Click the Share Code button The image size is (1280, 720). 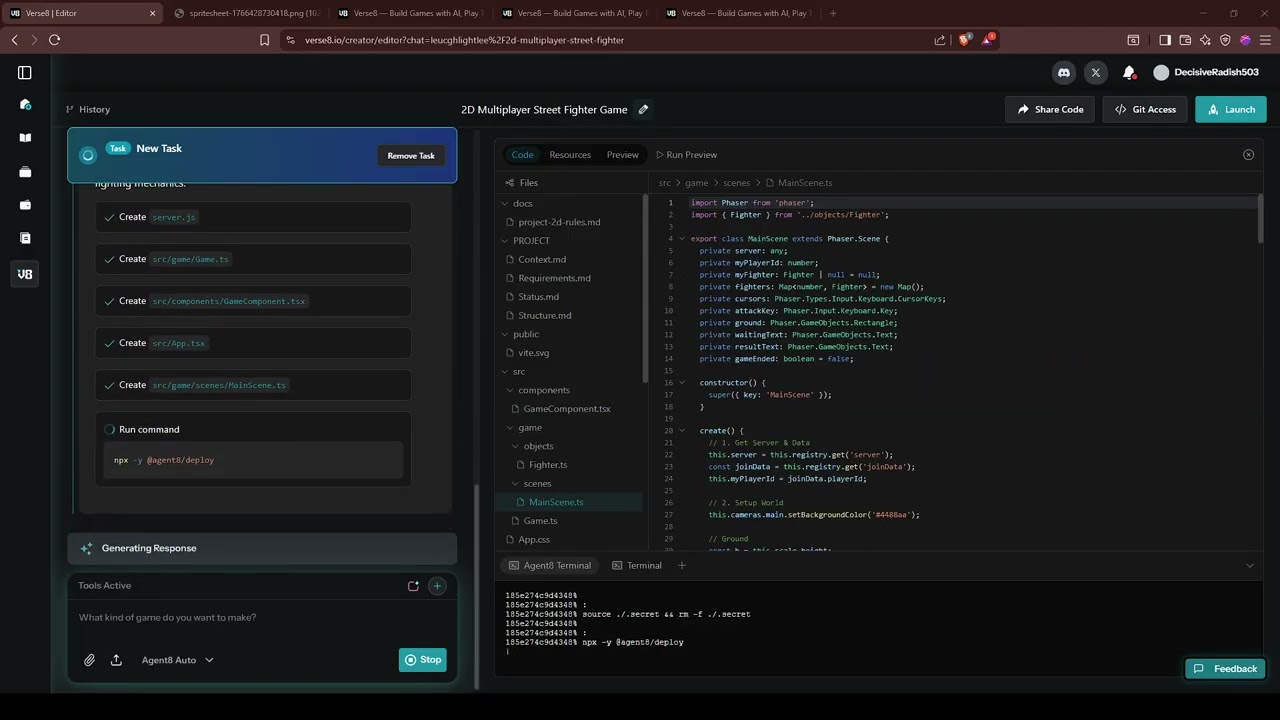tap(1050, 109)
